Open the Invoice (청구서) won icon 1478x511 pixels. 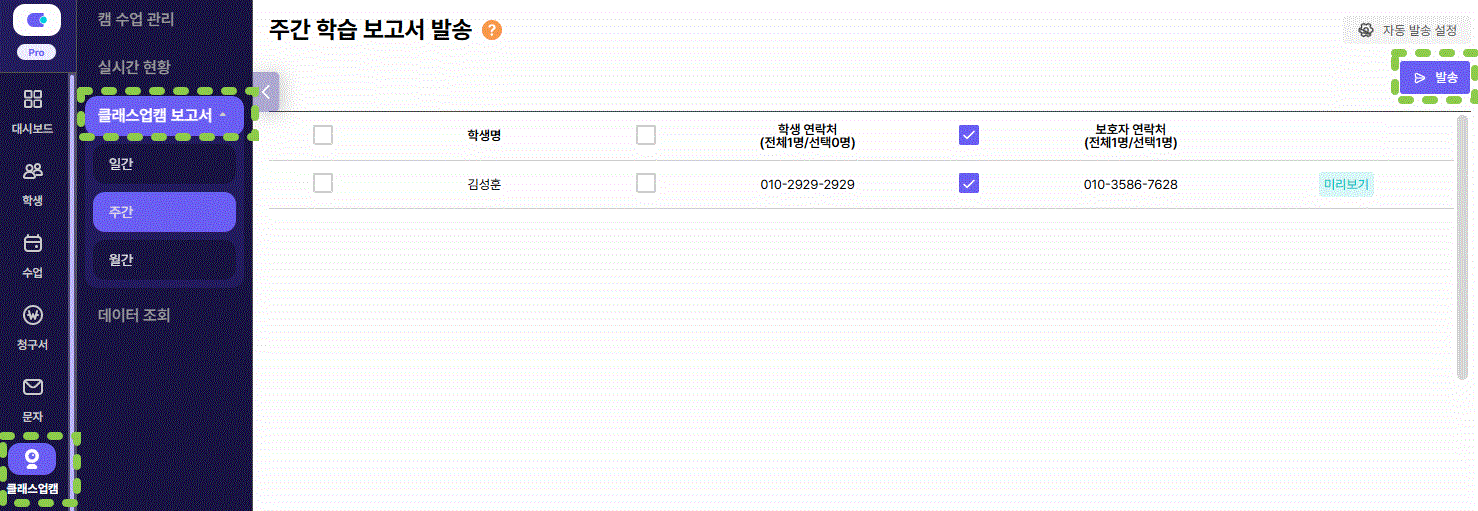point(33,316)
